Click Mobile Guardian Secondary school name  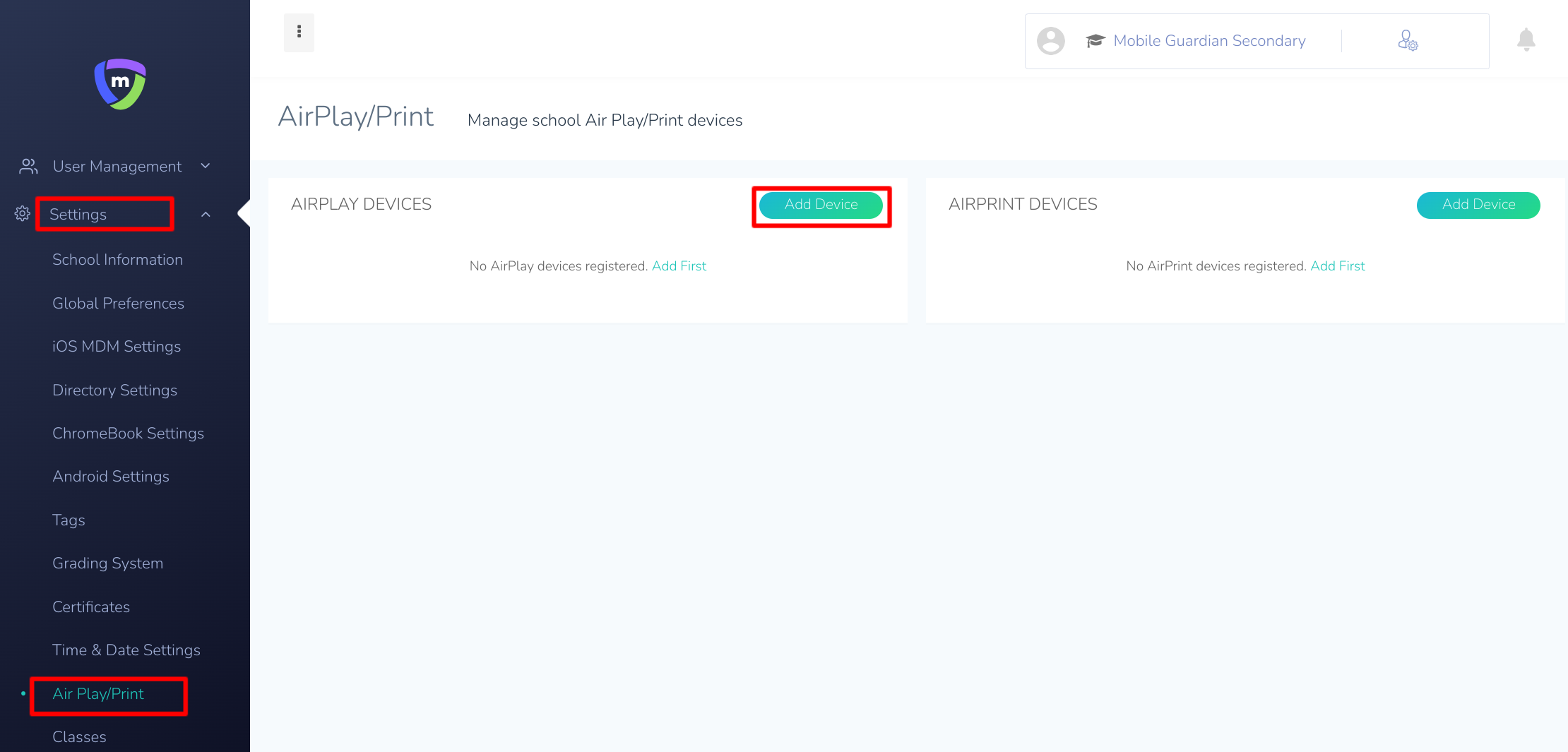[1209, 41]
